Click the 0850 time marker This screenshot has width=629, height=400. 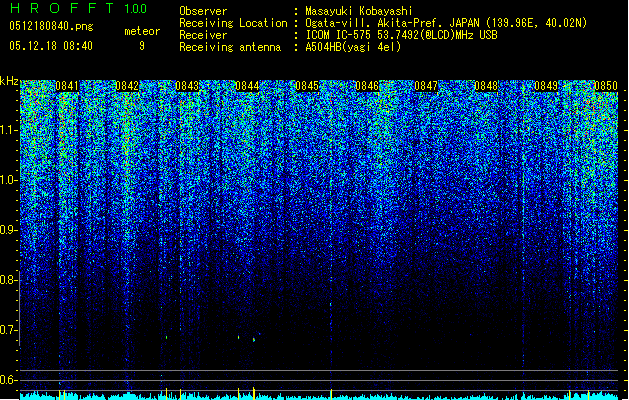click(606, 86)
